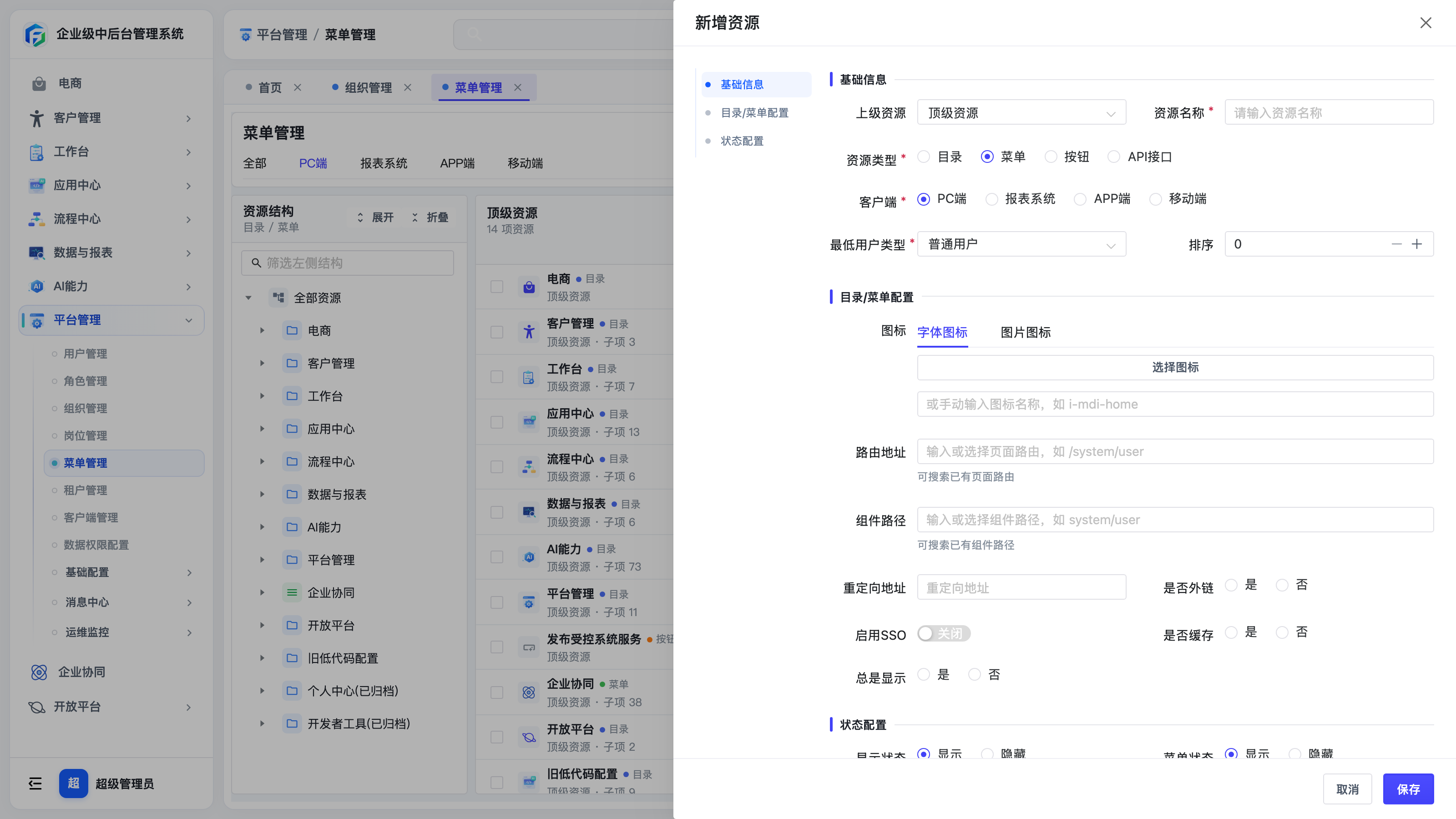Screen dimensions: 1456x819
Task: Click the plus icon of the 排序 stepper
Action: click(x=1416, y=244)
